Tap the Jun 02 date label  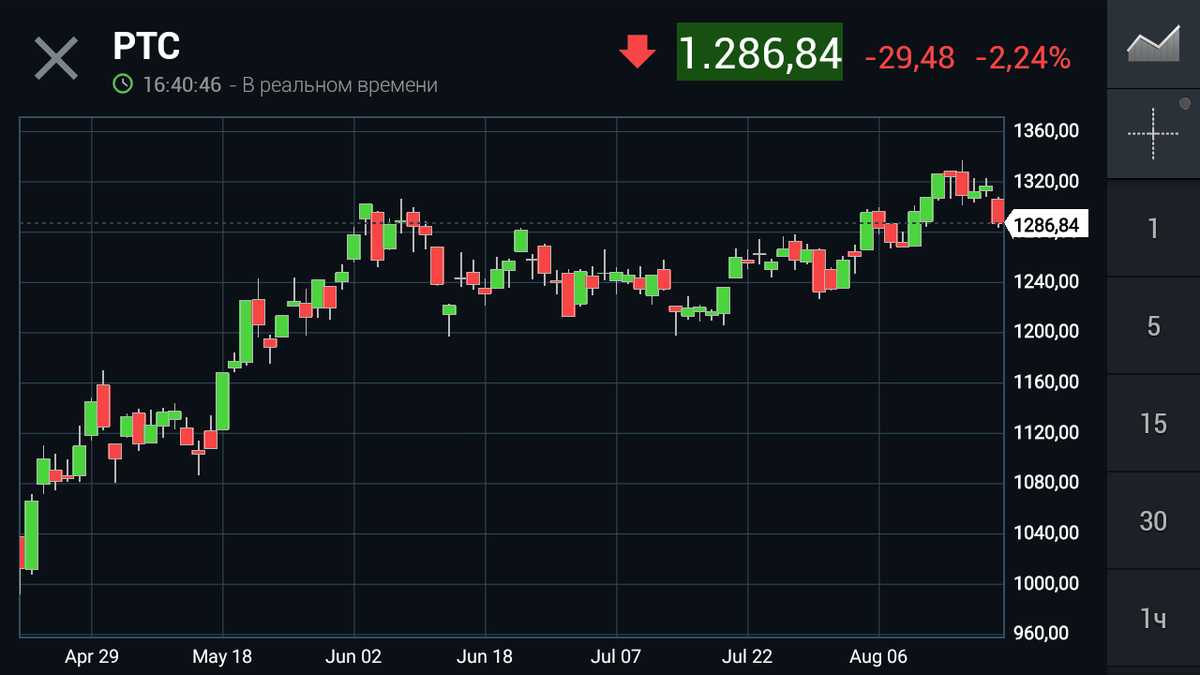point(354,657)
